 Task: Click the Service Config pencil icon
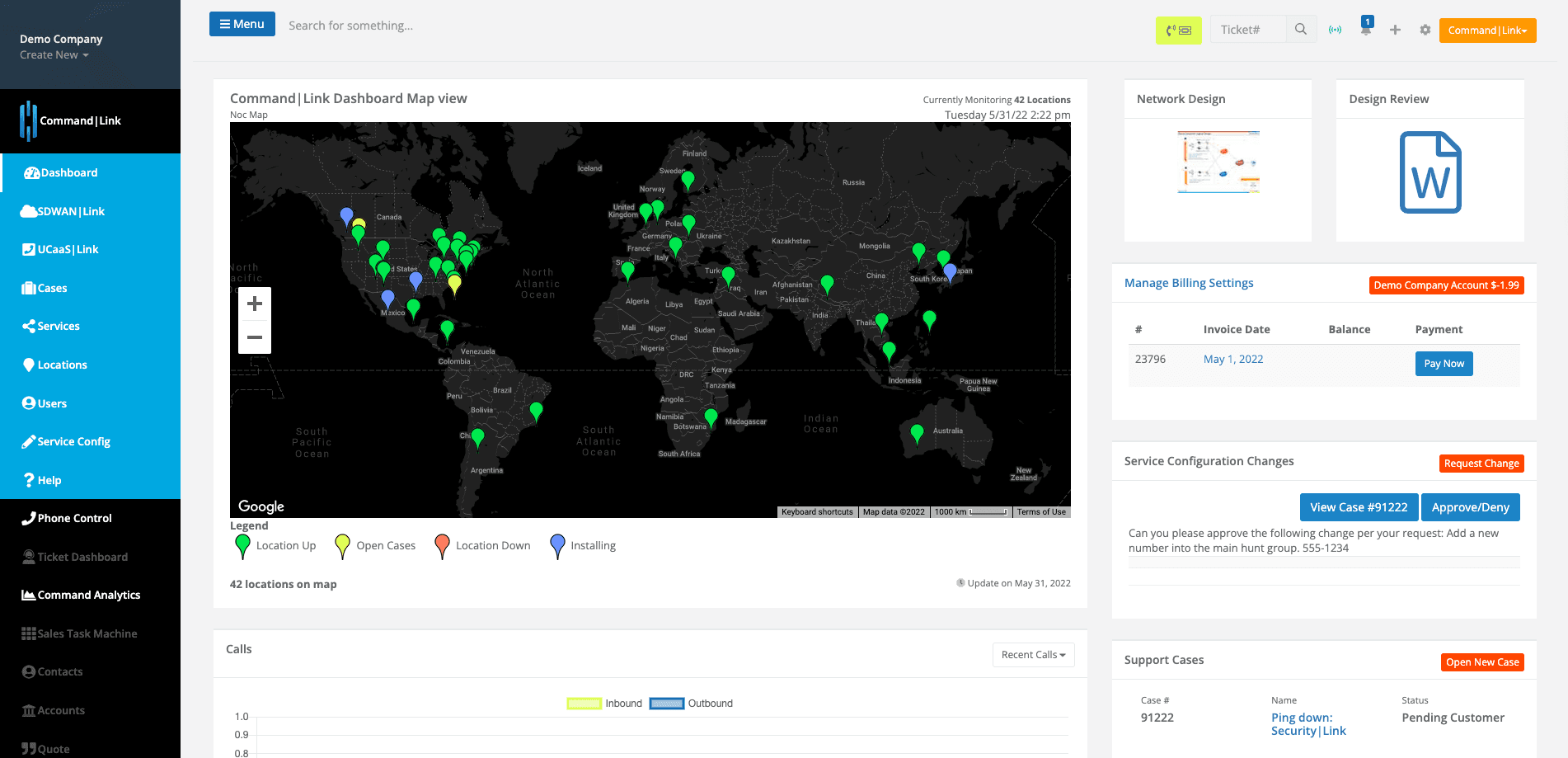click(x=29, y=441)
